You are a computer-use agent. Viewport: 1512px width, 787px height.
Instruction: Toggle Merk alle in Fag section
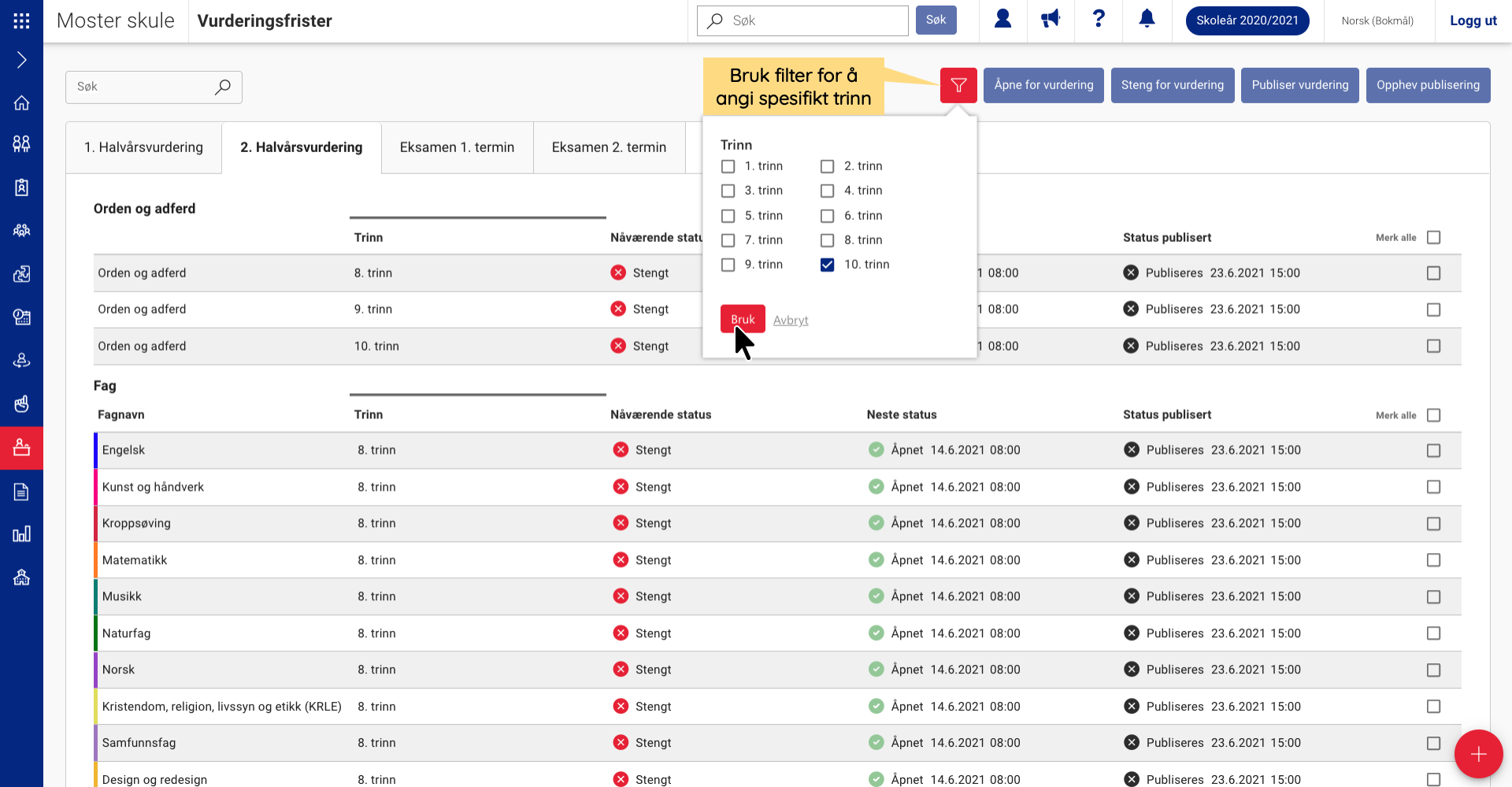click(1433, 415)
